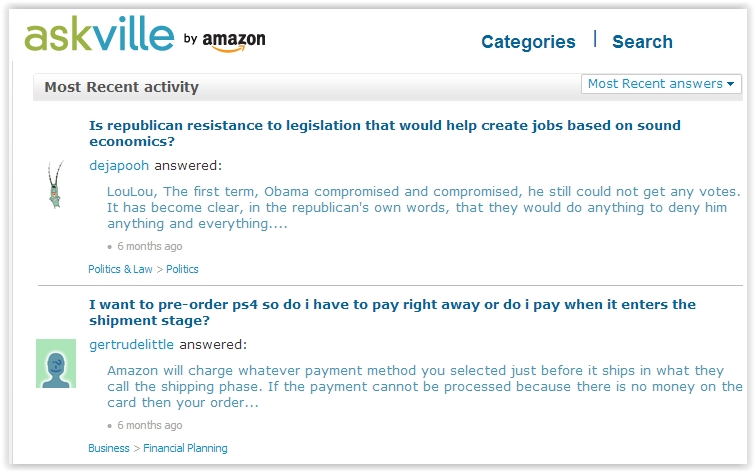The image size is (755, 472).
Task: Click the 6 months ago timestamp under gertrudelittle's answer
Action: tap(149, 425)
